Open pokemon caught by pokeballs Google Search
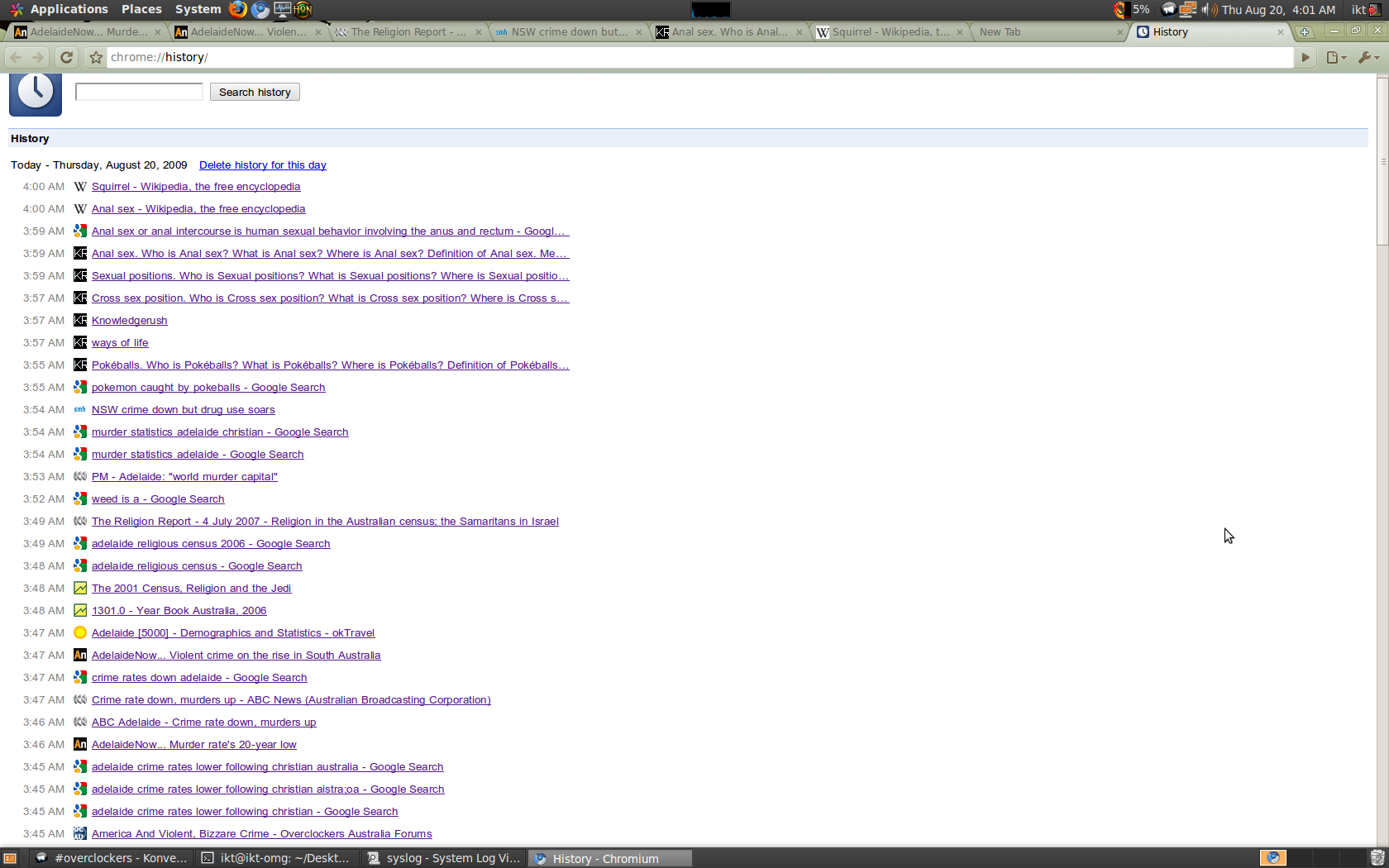The height and width of the screenshot is (868, 1389). 208,388
